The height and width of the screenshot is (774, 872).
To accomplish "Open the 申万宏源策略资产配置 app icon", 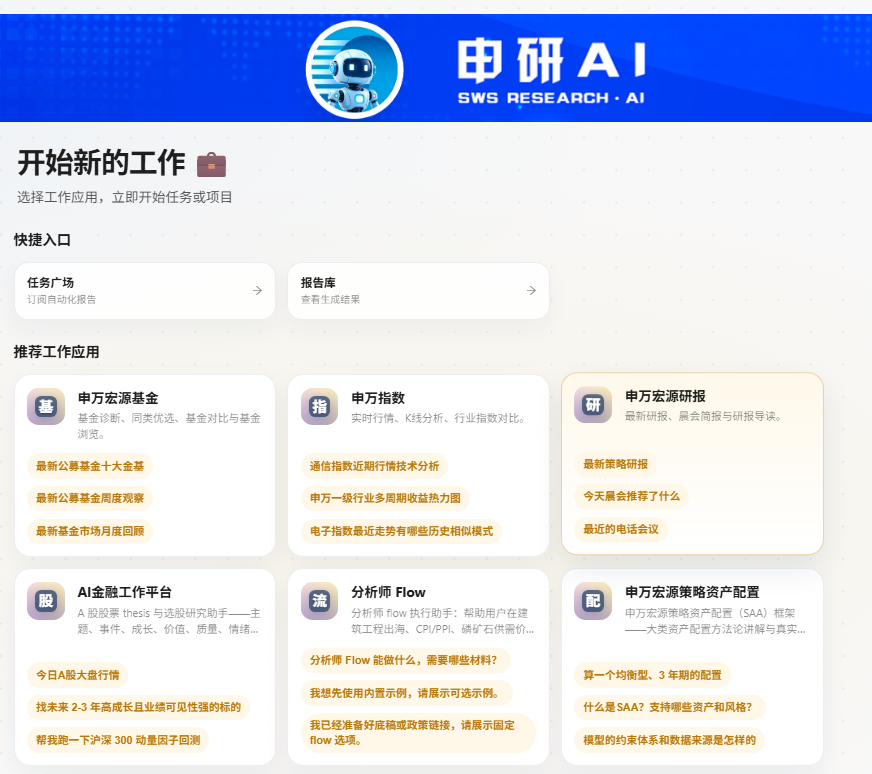I will pos(593,601).
